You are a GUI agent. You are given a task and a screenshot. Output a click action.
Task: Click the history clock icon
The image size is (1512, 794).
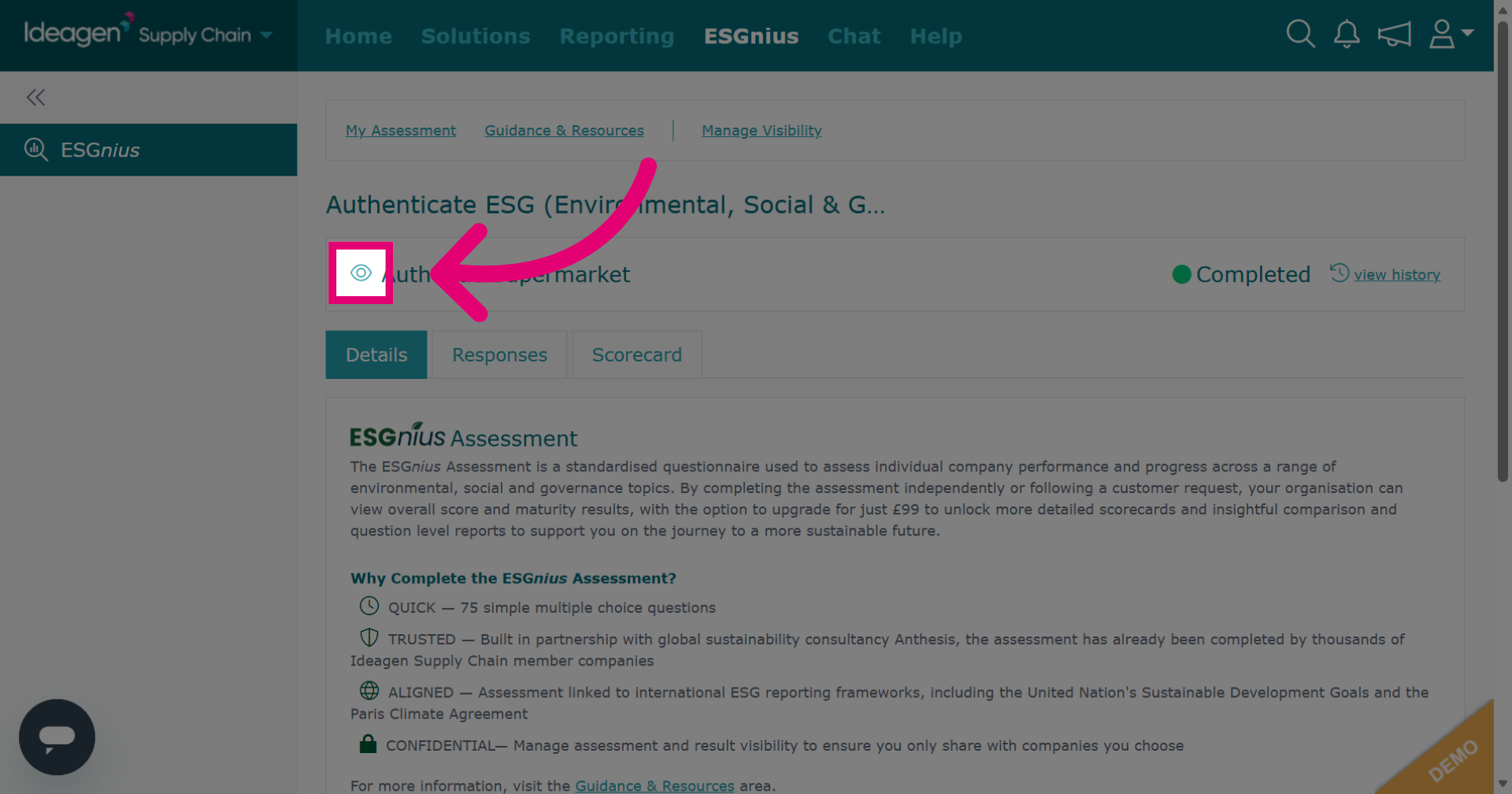point(1340,273)
